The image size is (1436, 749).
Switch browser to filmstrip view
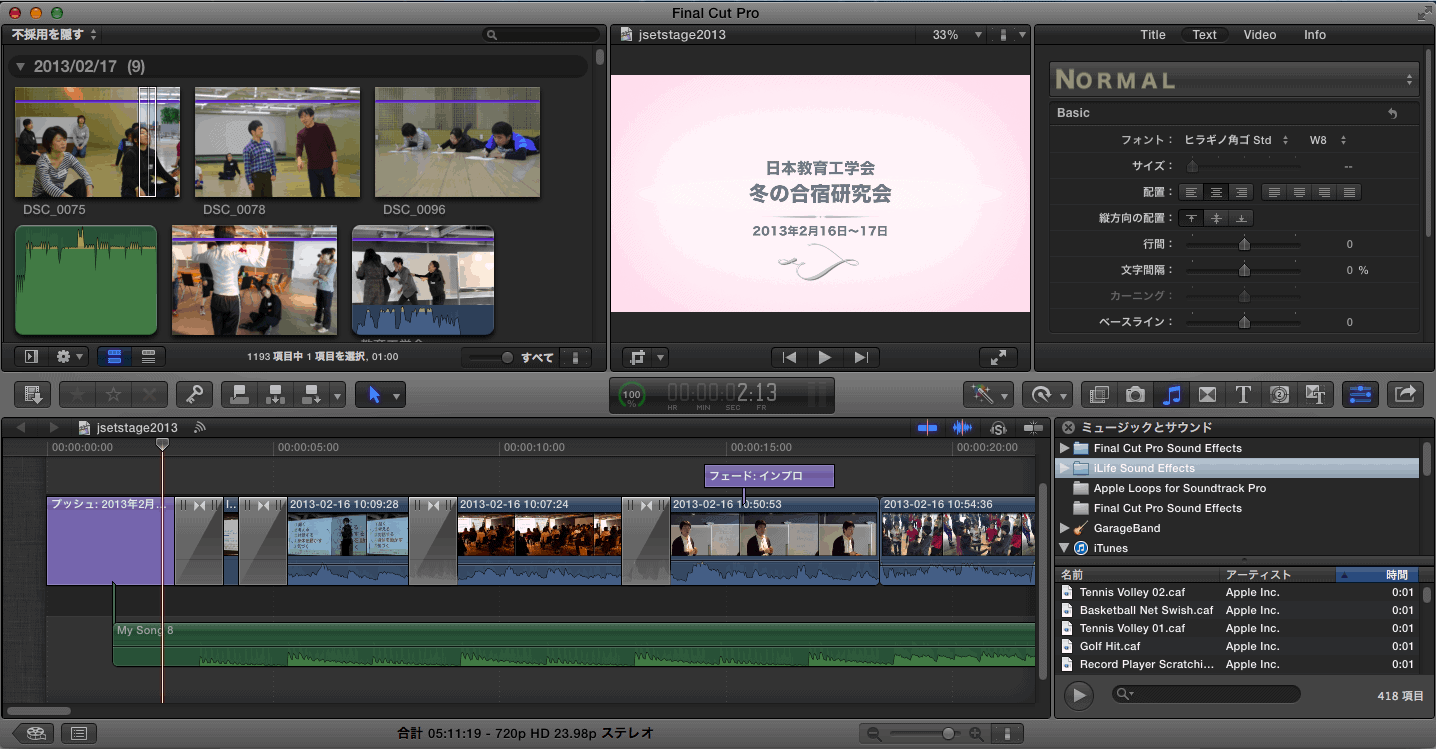point(115,357)
